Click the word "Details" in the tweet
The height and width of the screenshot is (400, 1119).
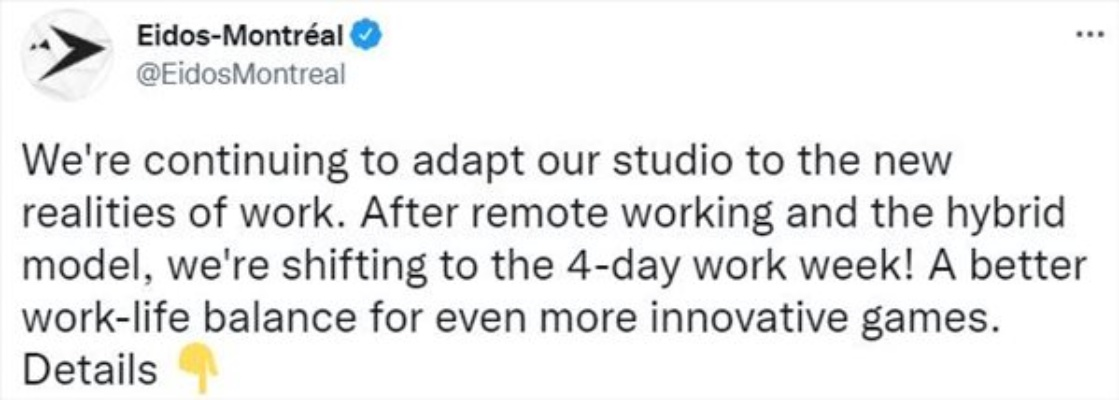90,370
